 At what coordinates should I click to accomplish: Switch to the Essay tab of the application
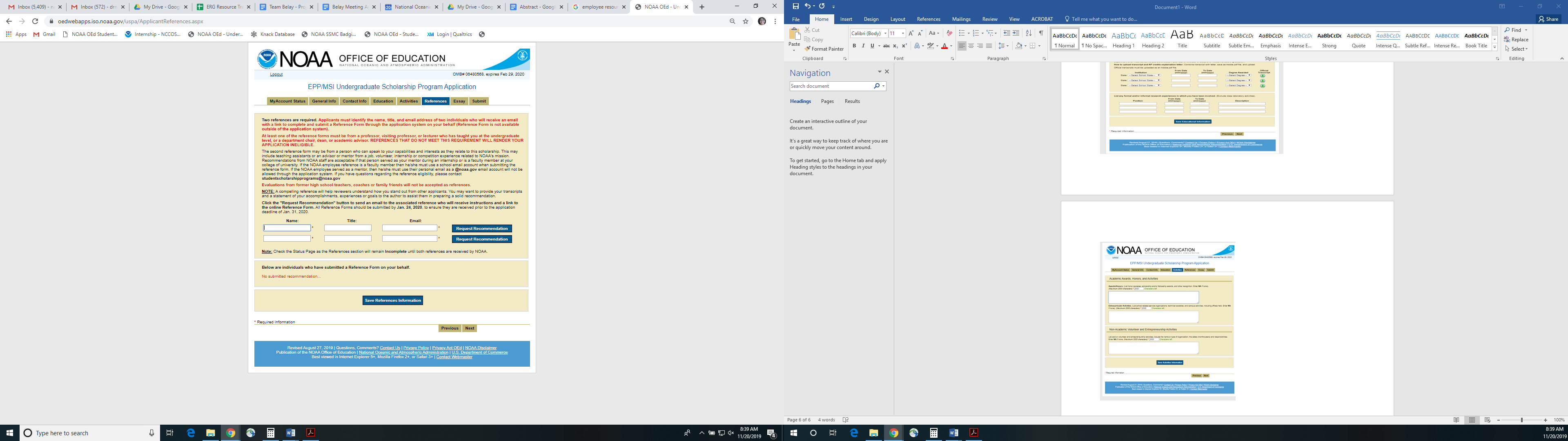tap(459, 101)
